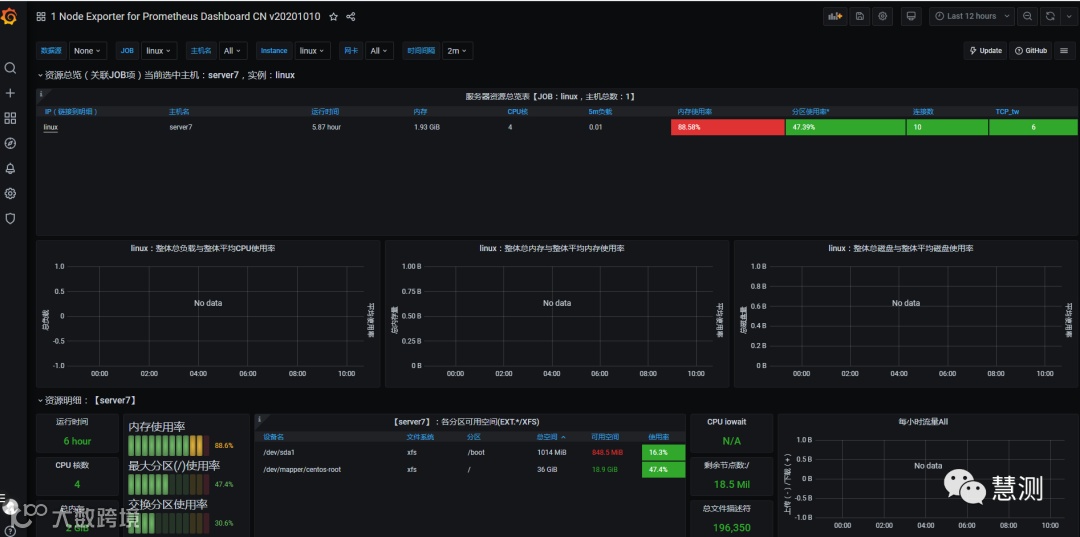Screen dimensions: 1080x537
Task: Open the Dashboards grid icon in sidebar
Action: 10,118
